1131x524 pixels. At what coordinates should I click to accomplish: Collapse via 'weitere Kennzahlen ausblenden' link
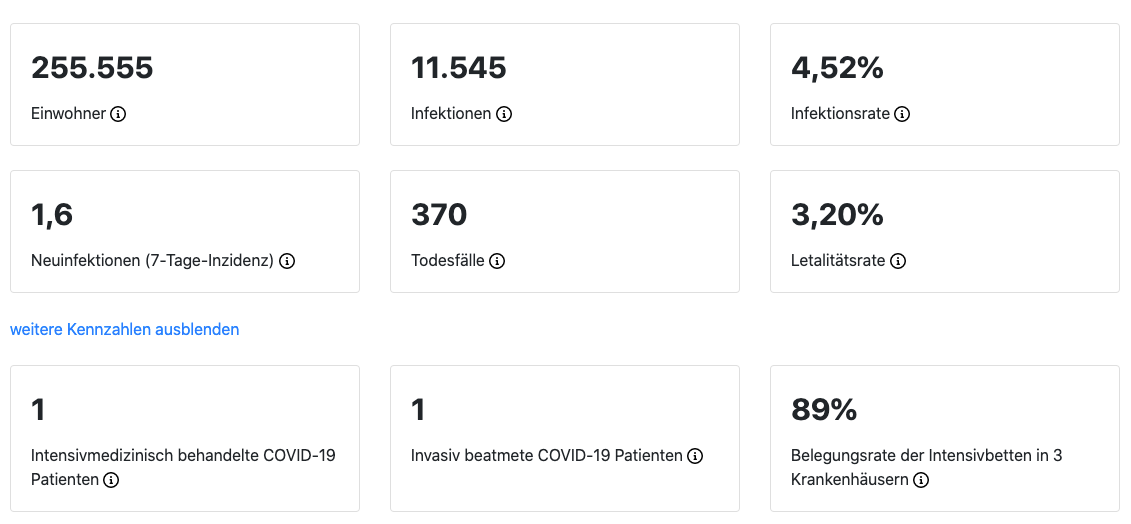125,329
